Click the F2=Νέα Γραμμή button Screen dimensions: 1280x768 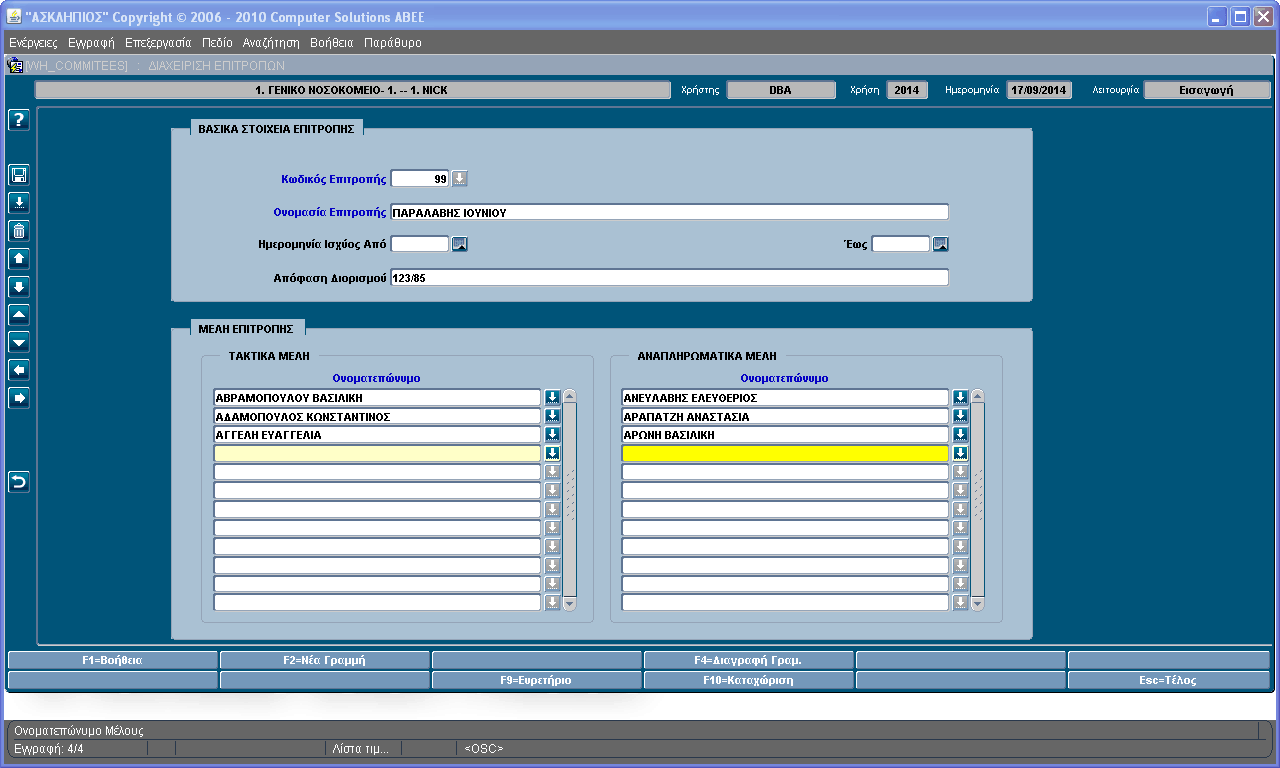pyautogui.click(x=325, y=660)
